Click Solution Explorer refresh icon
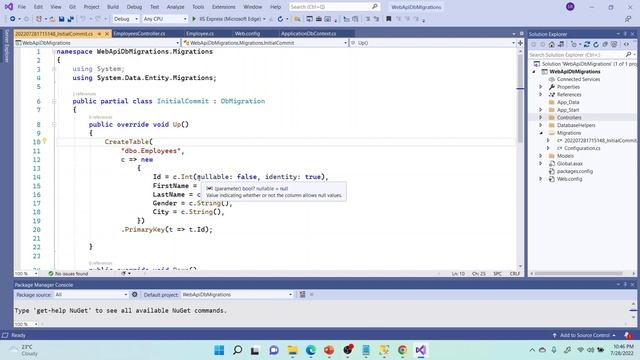640x360 pixels. [x=596, y=44]
